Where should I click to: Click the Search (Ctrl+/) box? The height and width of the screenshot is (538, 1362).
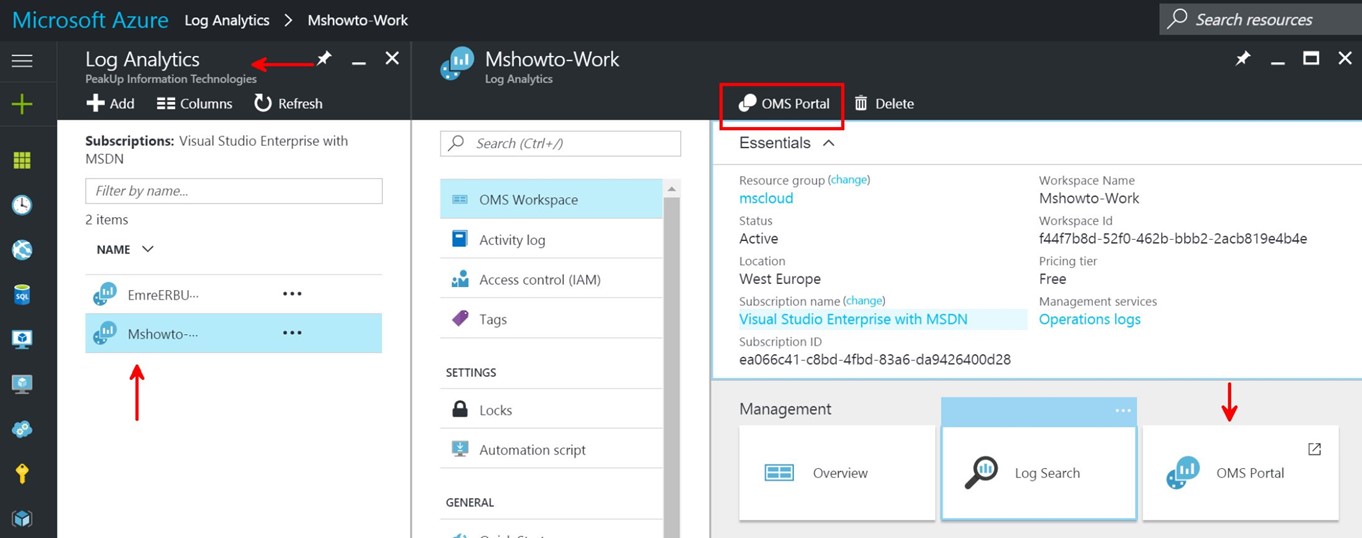tap(560, 143)
